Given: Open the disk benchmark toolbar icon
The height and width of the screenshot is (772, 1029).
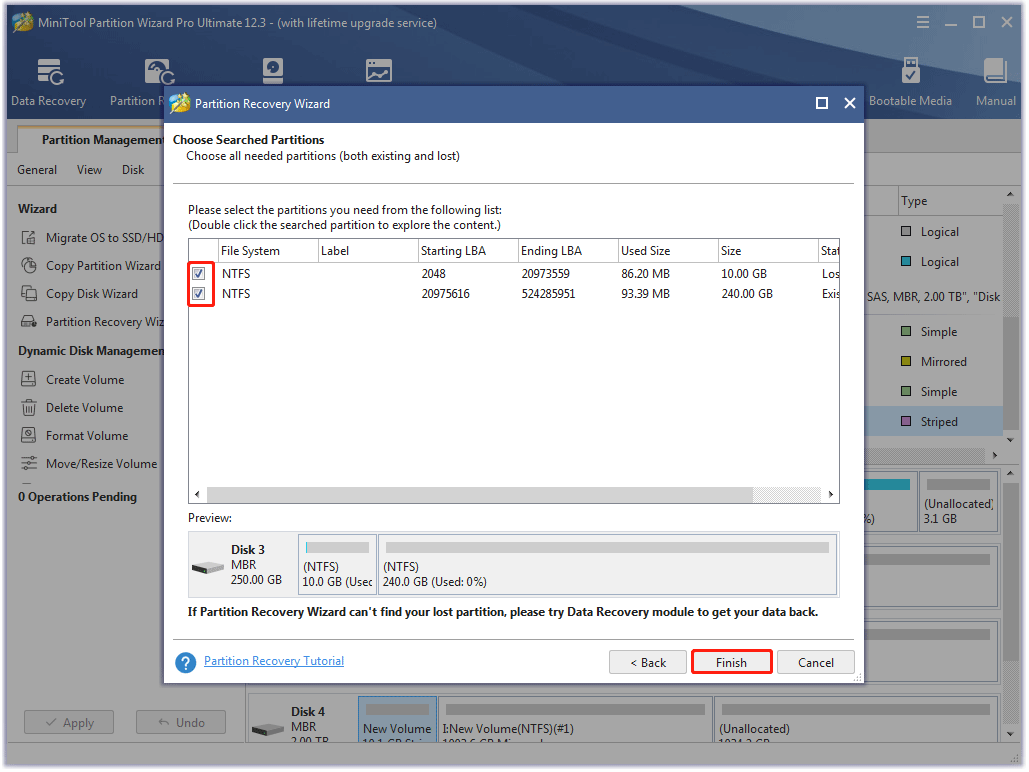Looking at the screenshot, I should click(272, 71).
